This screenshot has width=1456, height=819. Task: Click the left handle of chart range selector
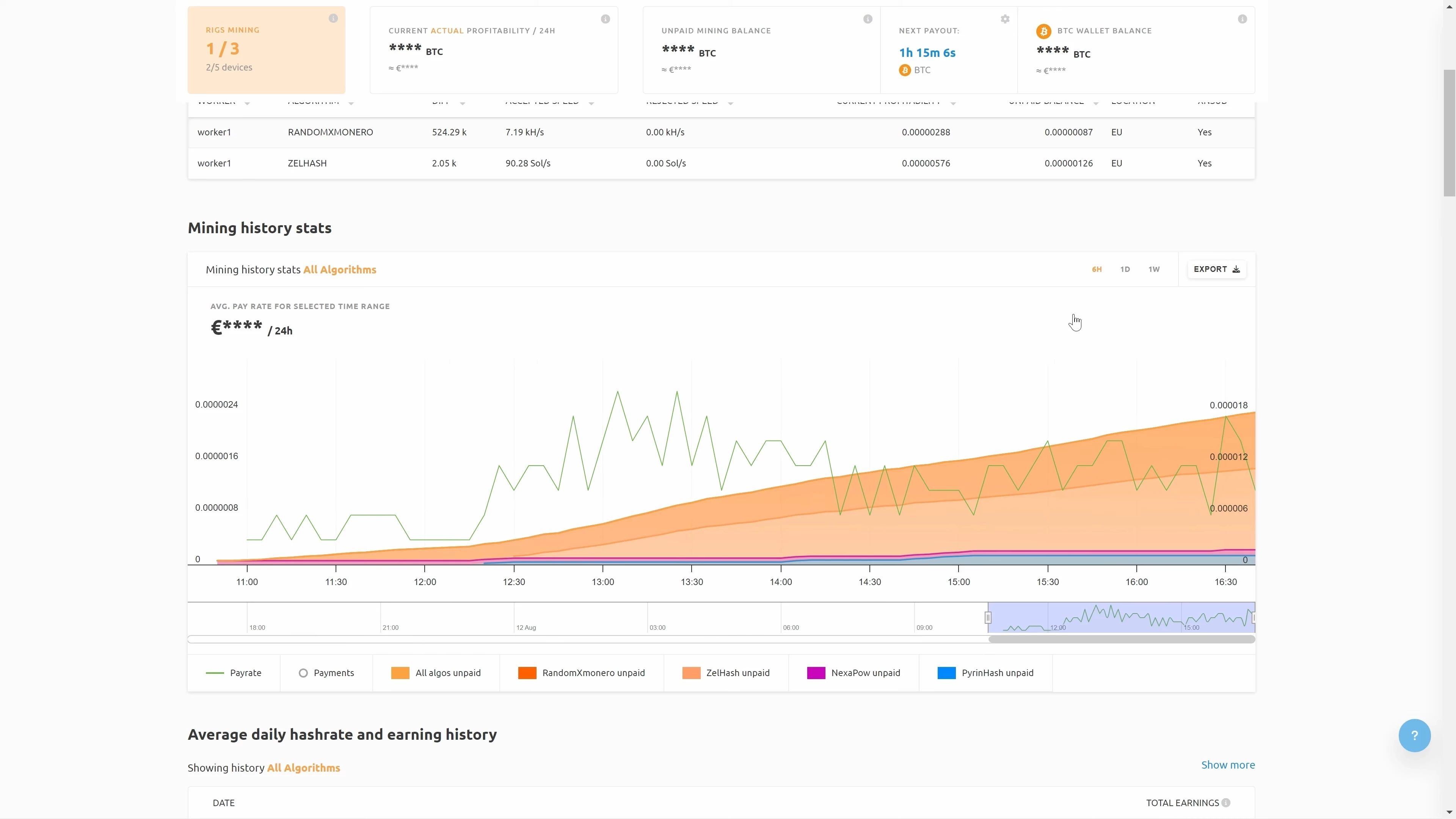(988, 618)
